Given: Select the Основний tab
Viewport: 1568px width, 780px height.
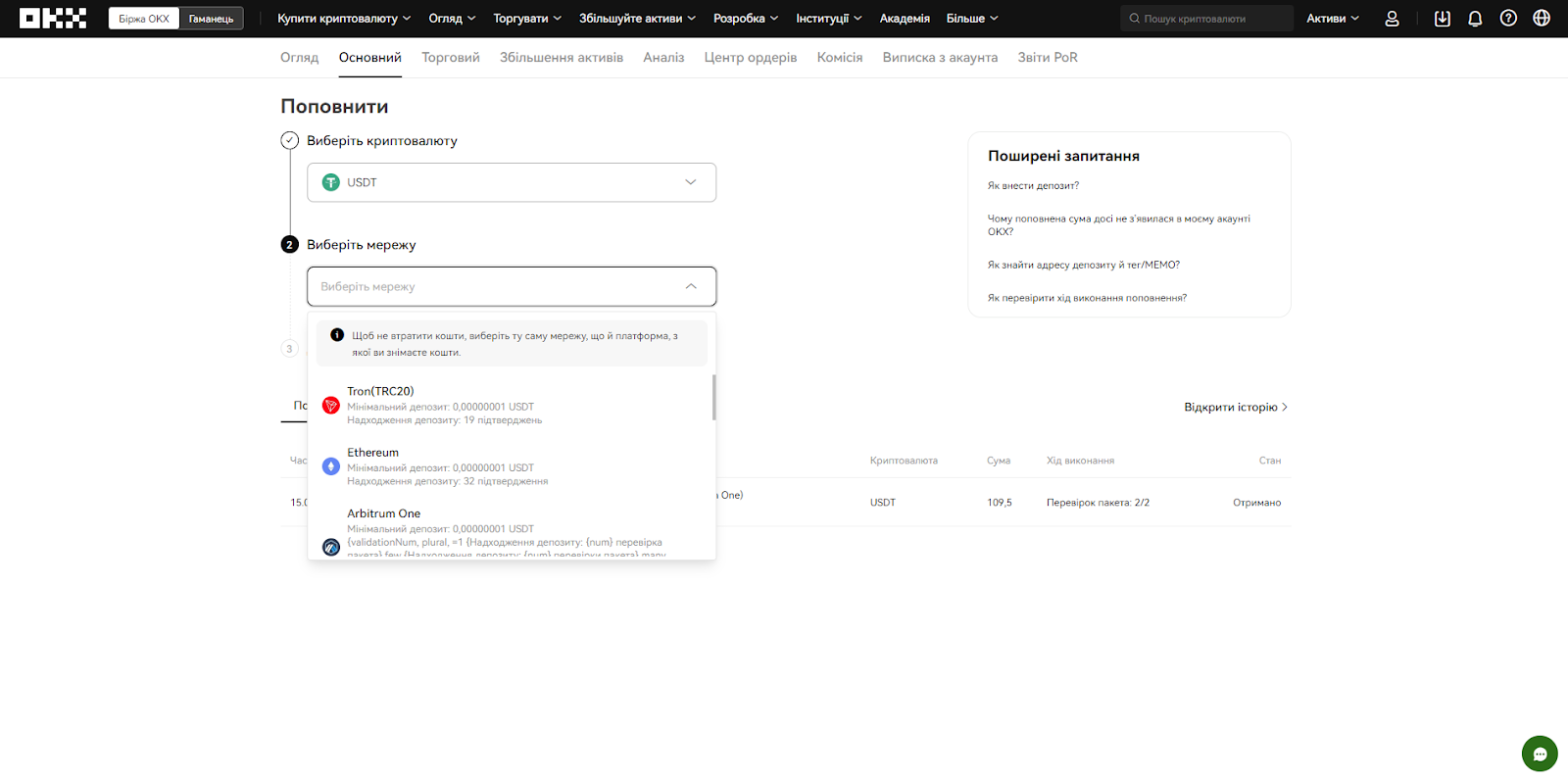Looking at the screenshot, I should click(370, 57).
